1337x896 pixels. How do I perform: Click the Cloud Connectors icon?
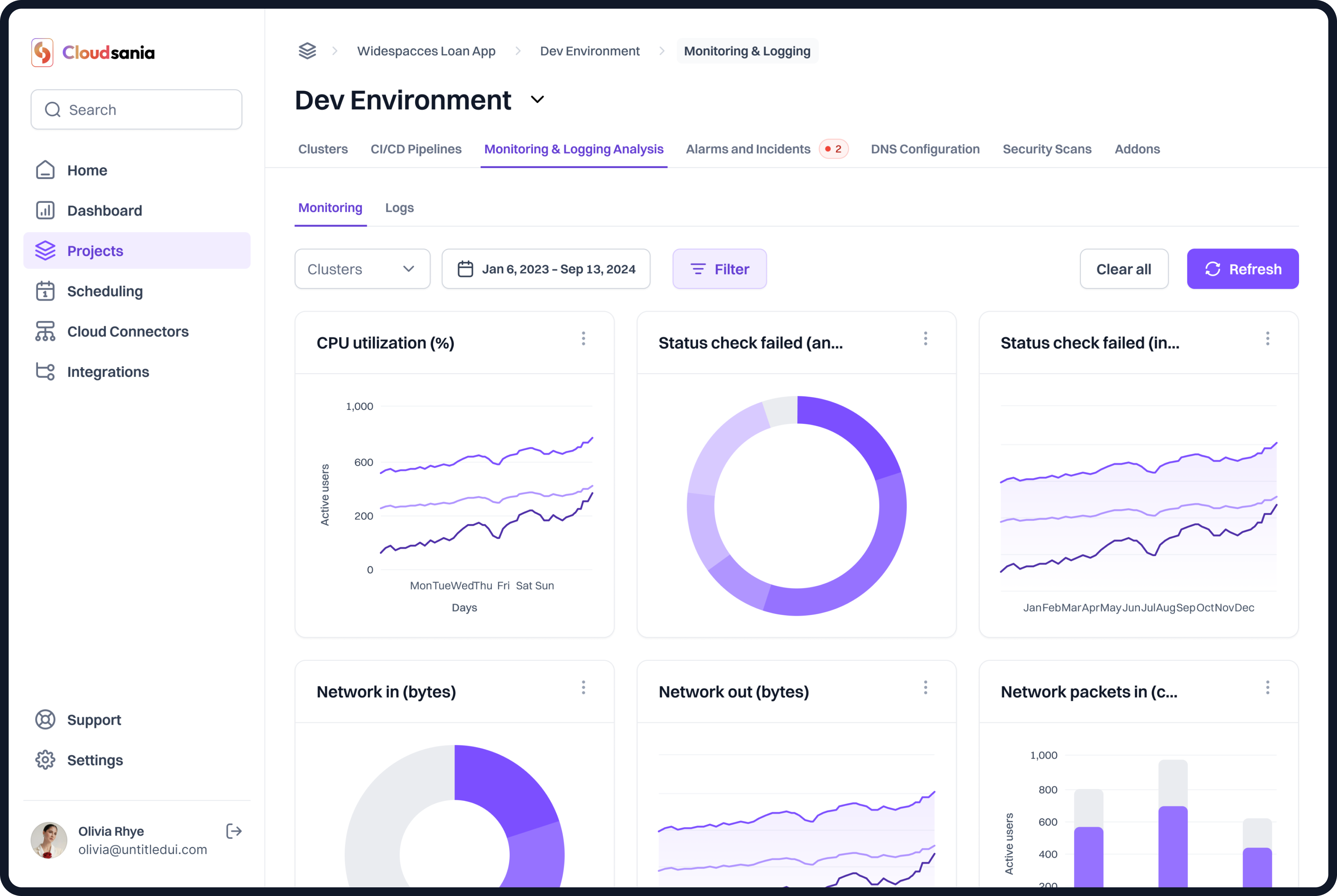point(45,332)
